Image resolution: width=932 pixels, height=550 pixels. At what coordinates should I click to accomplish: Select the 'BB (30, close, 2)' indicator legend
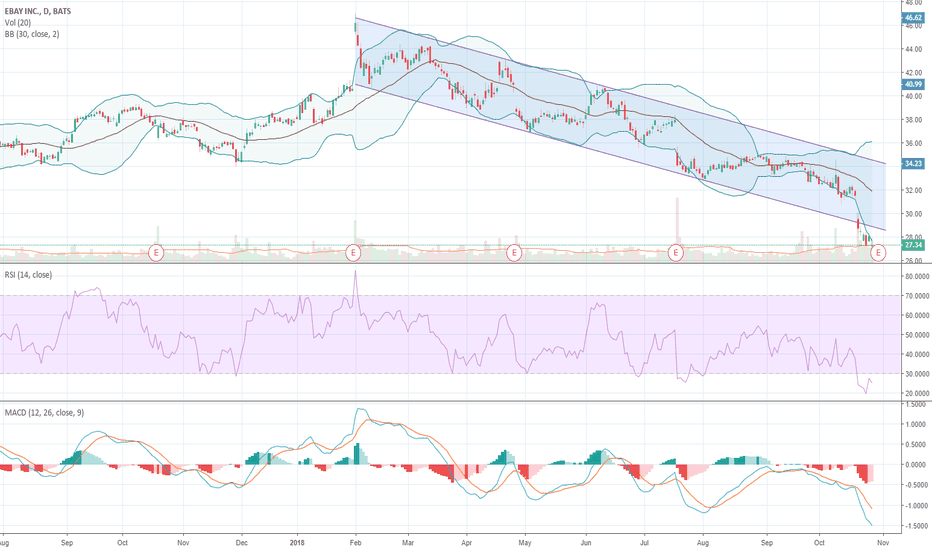32,34
